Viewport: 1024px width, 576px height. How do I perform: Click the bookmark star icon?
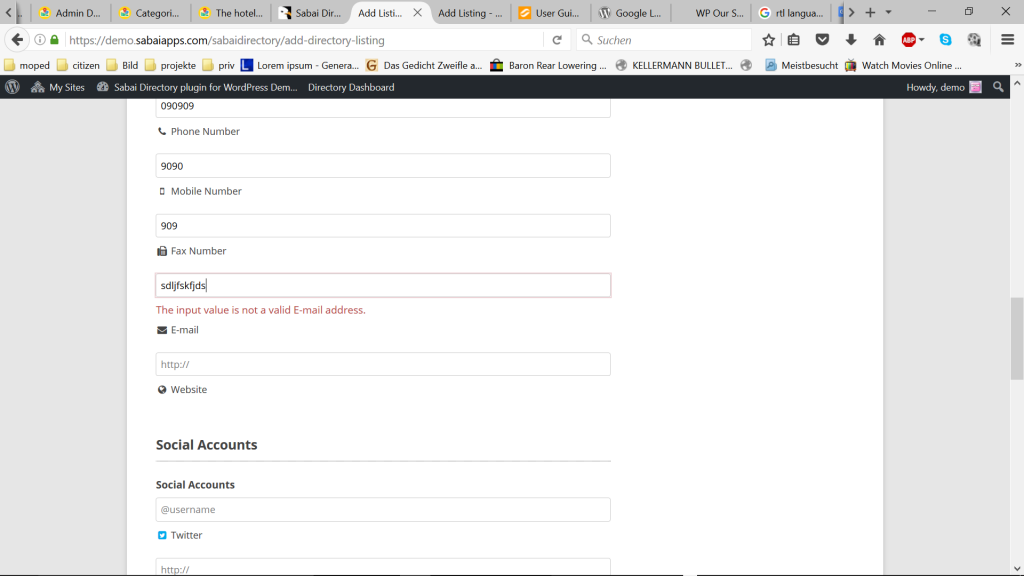tap(768, 40)
